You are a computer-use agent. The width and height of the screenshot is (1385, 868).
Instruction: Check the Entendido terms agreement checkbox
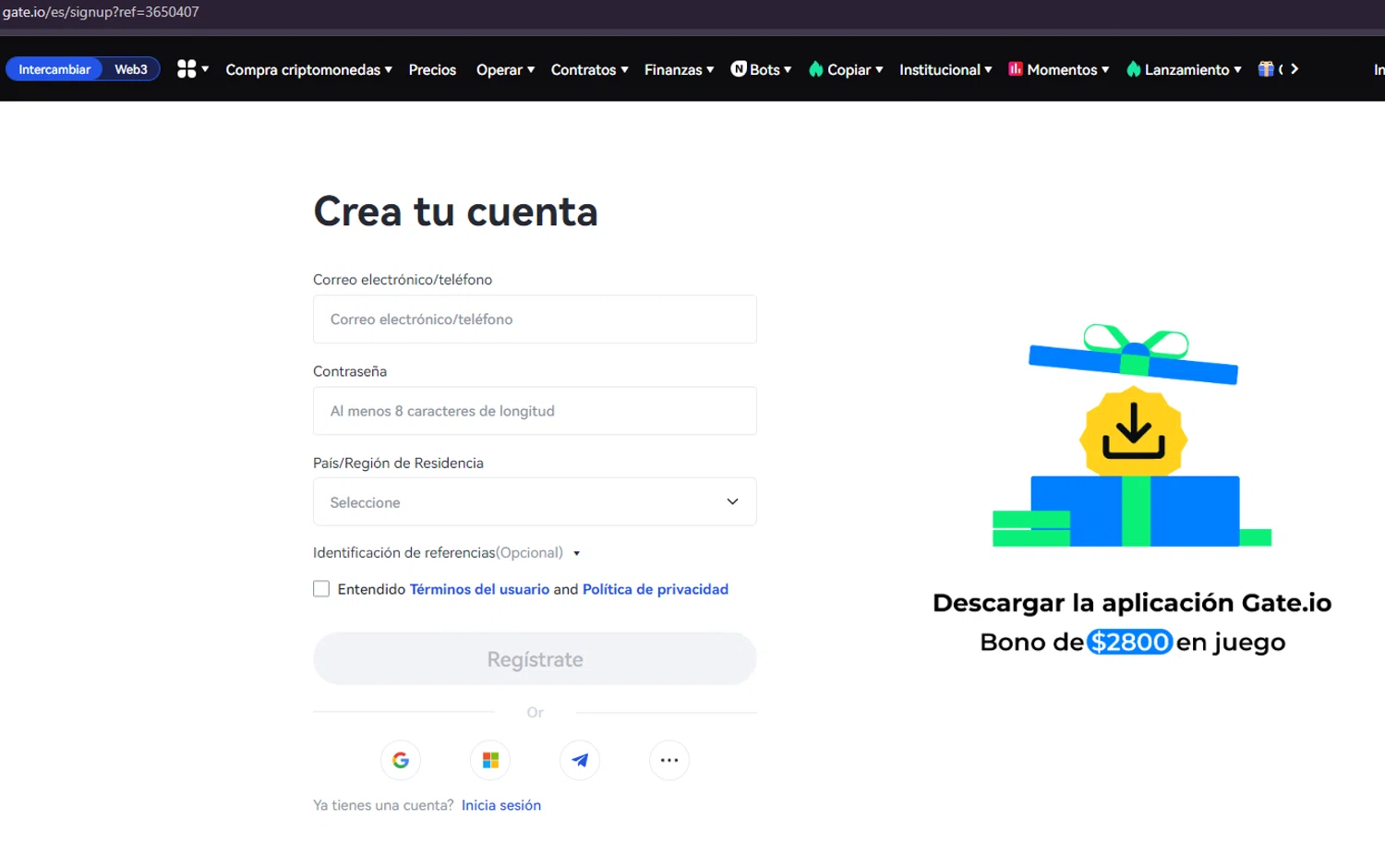tap(321, 589)
